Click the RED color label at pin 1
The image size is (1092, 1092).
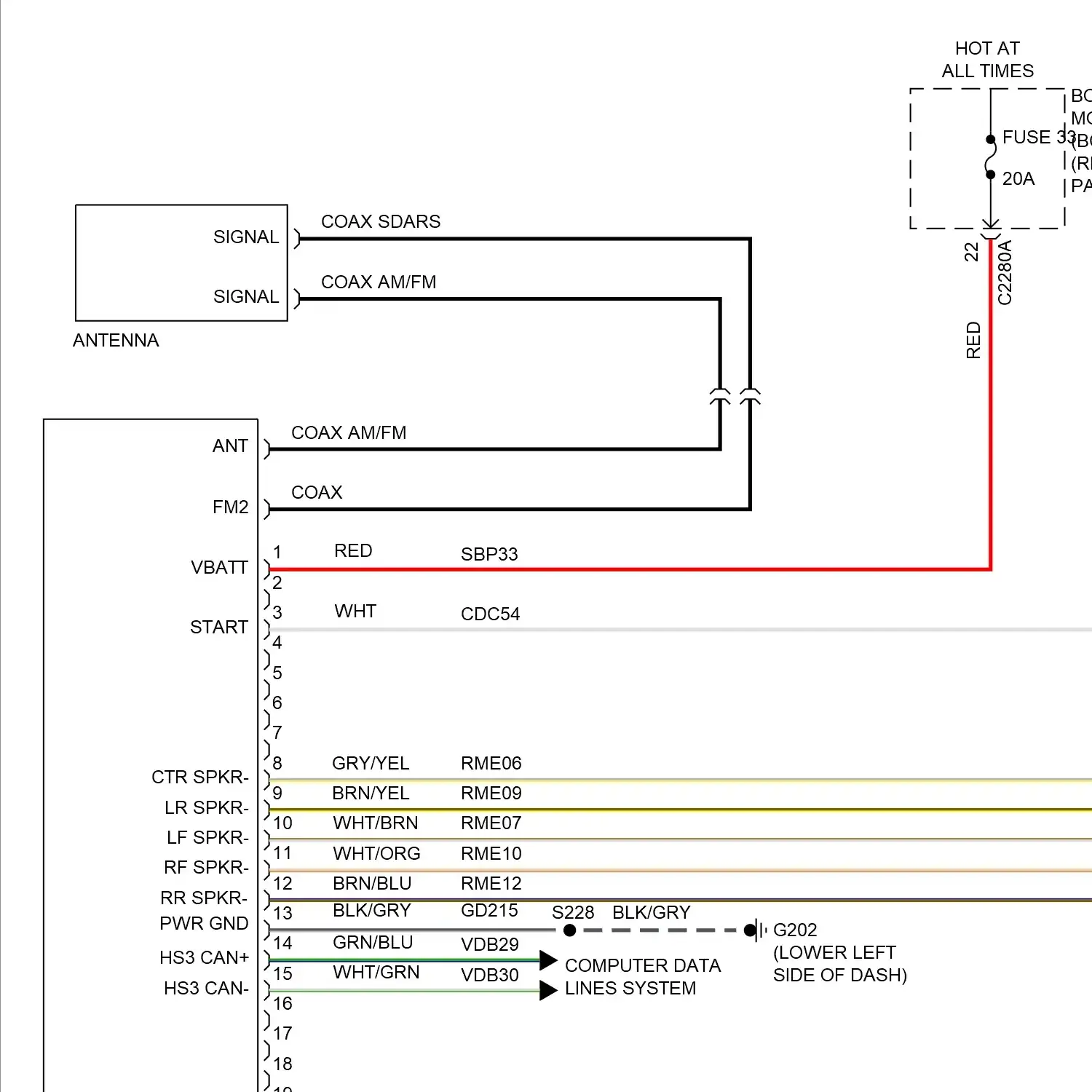tap(353, 550)
